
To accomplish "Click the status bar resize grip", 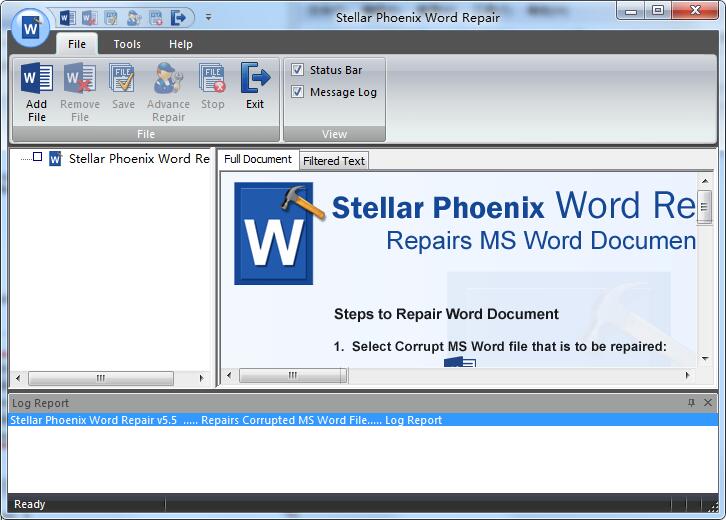I will pyautogui.click(x=712, y=506).
